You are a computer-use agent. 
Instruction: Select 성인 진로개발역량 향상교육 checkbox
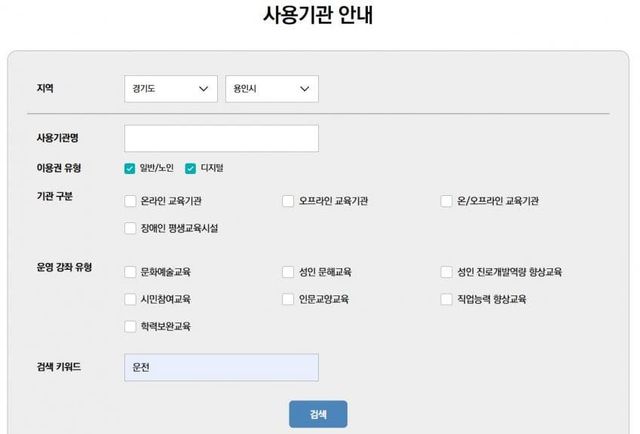click(x=446, y=272)
